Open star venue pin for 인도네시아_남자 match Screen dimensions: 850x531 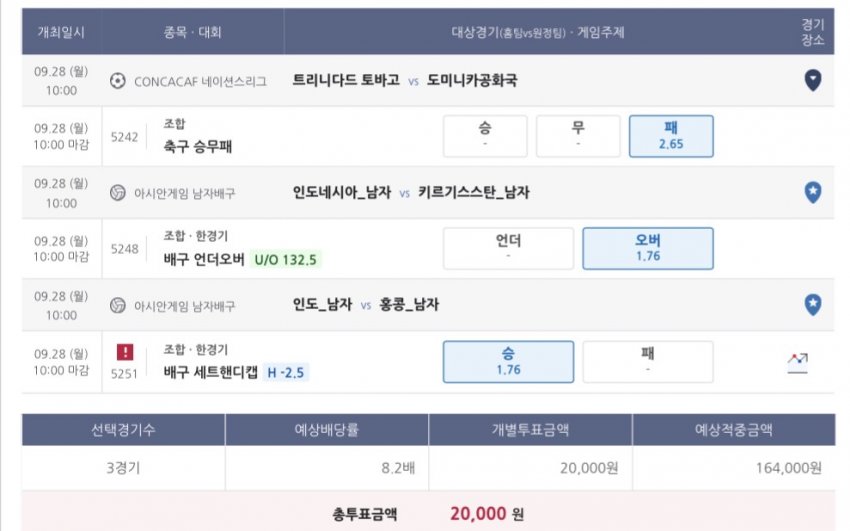[813, 192]
